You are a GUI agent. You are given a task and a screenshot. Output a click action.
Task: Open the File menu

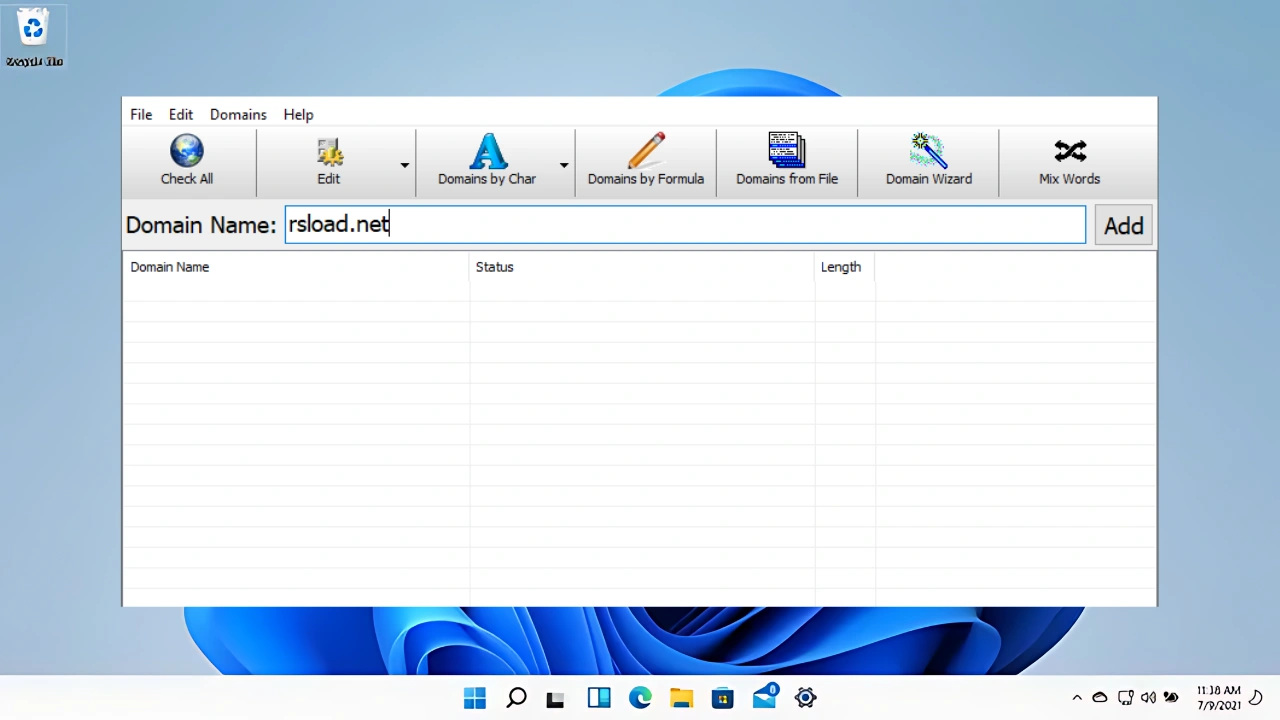tap(141, 114)
